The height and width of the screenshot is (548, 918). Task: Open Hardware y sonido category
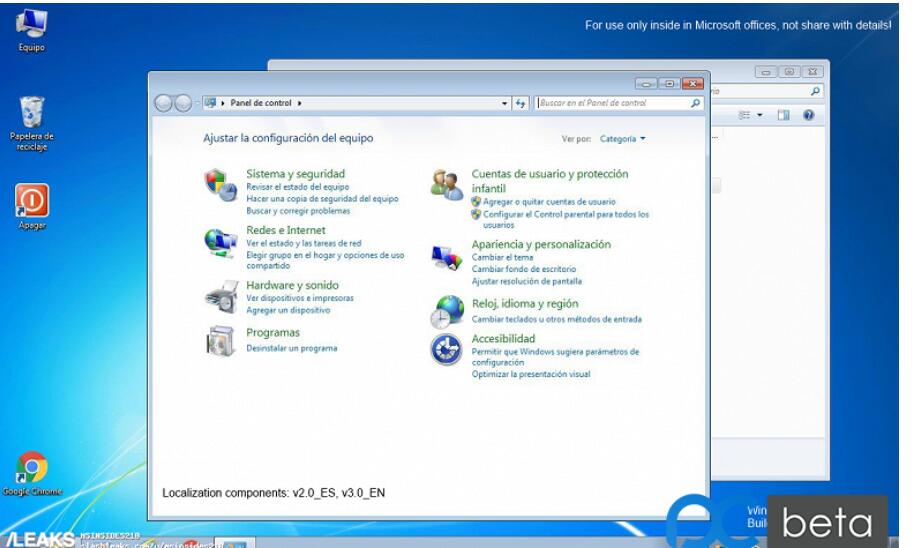[x=292, y=285]
